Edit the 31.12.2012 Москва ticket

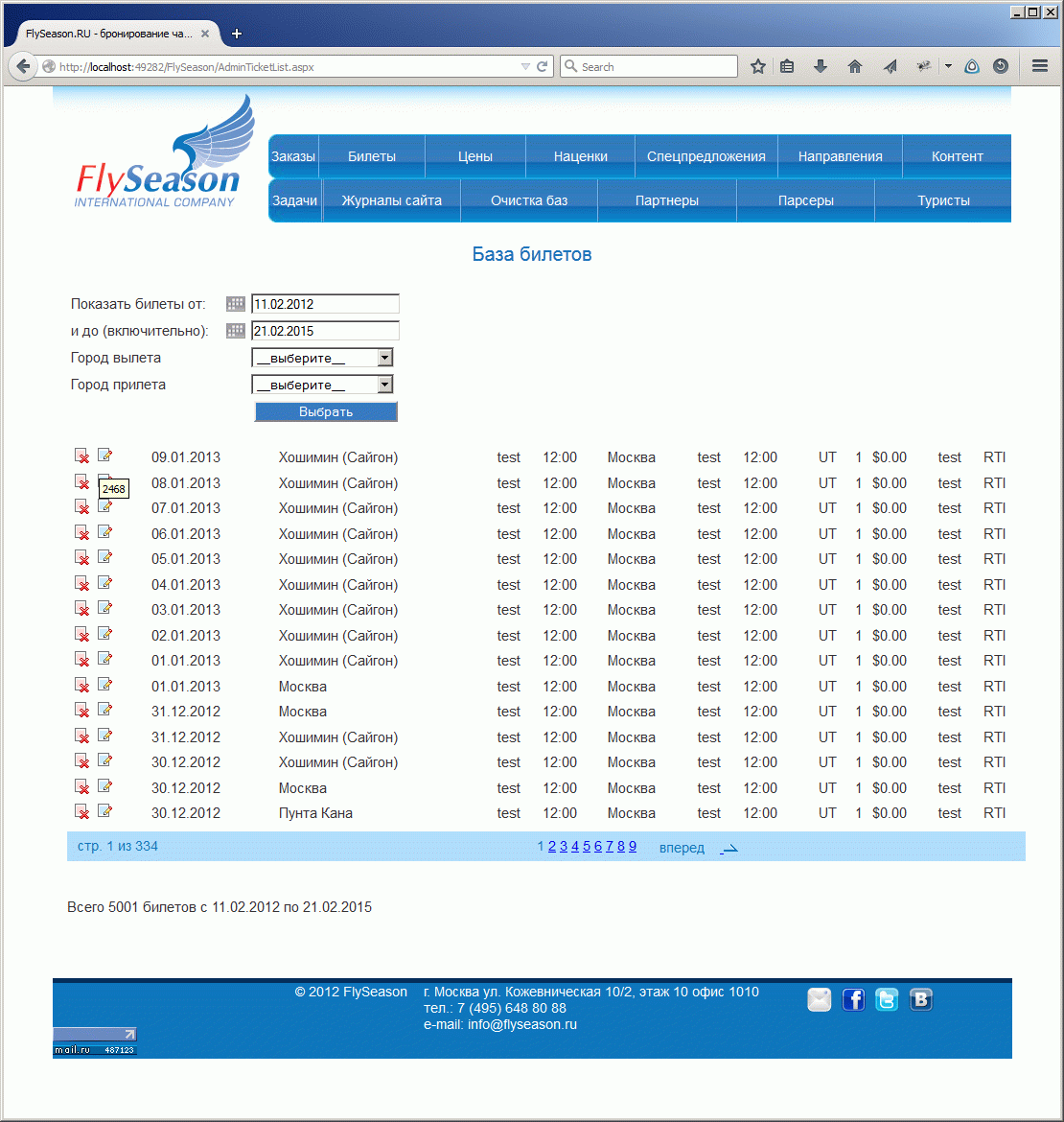[105, 709]
